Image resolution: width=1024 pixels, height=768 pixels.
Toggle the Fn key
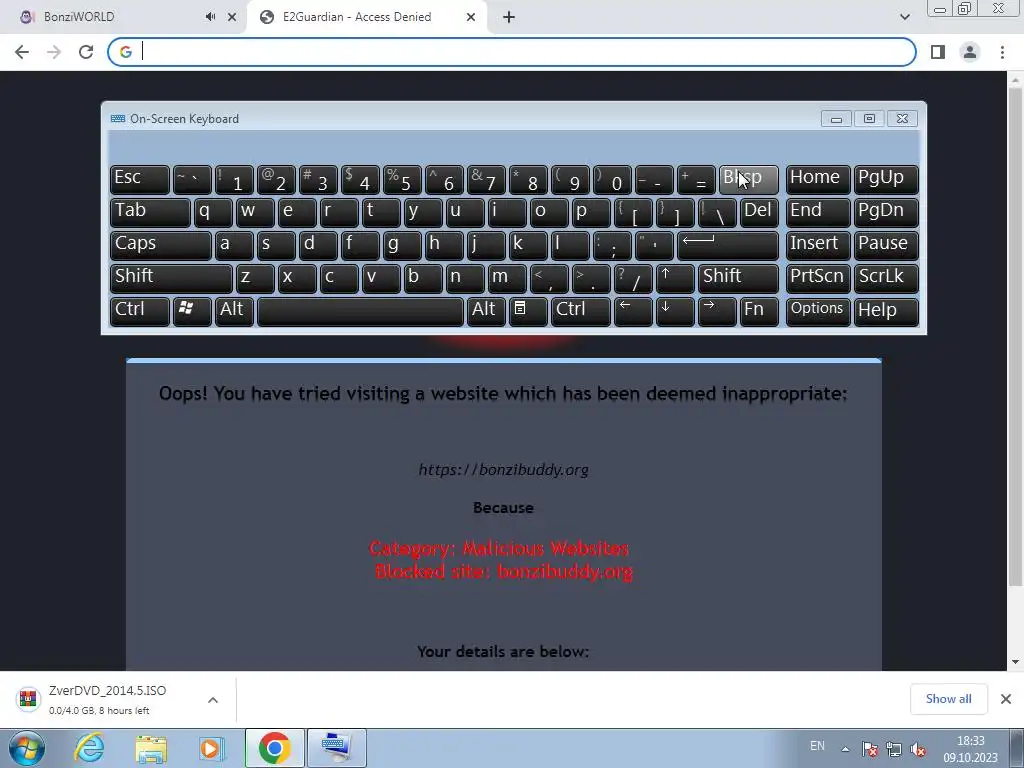tap(759, 312)
